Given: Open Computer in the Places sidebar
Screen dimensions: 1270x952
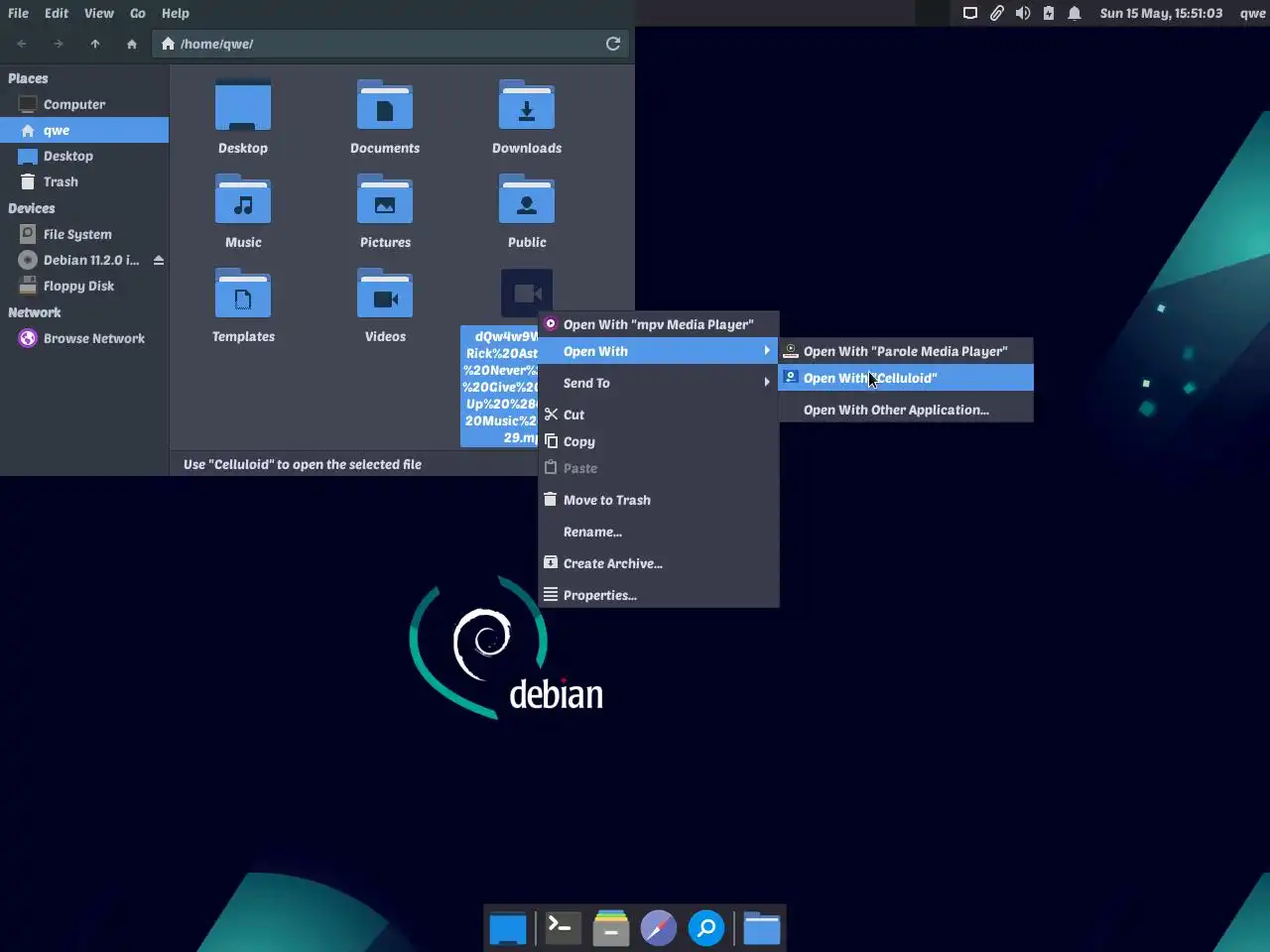Looking at the screenshot, I should point(84,104).
